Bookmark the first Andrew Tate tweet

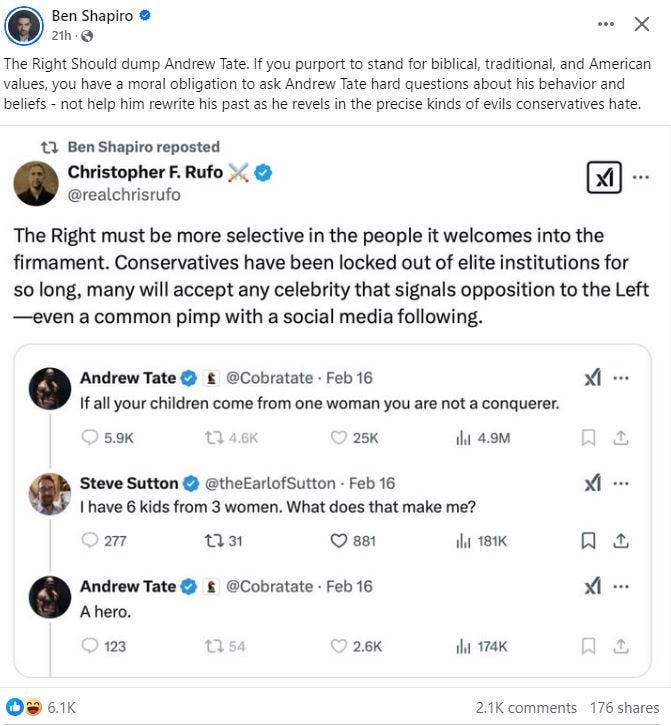click(589, 437)
